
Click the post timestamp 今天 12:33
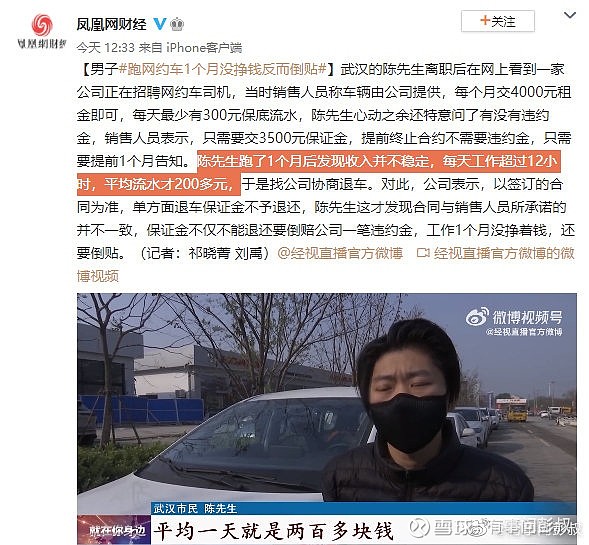[106, 48]
